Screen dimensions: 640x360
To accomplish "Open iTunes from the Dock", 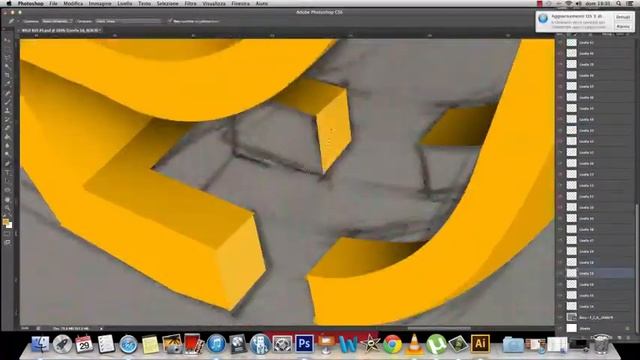I will 216,344.
